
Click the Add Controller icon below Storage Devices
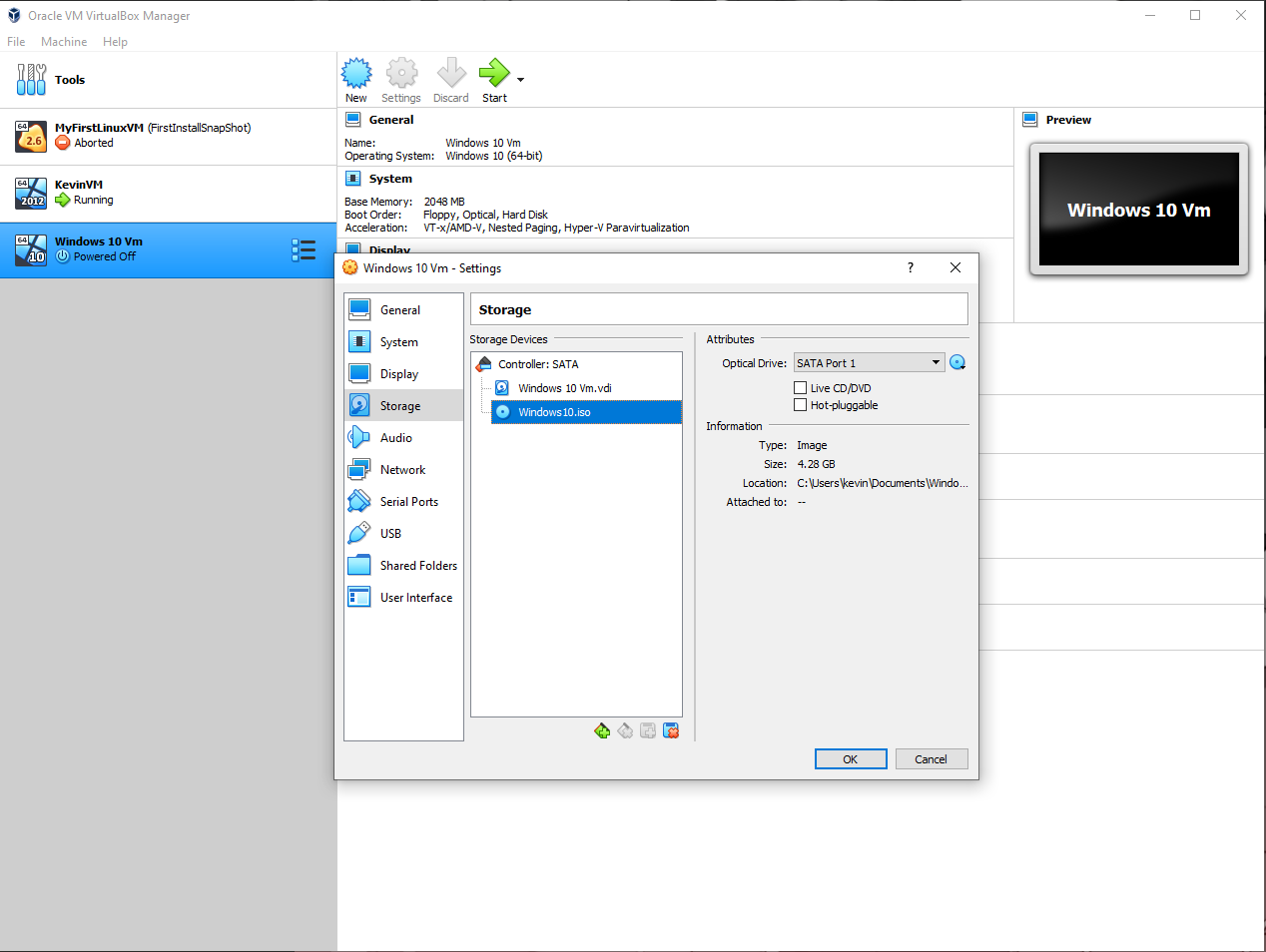pos(603,730)
